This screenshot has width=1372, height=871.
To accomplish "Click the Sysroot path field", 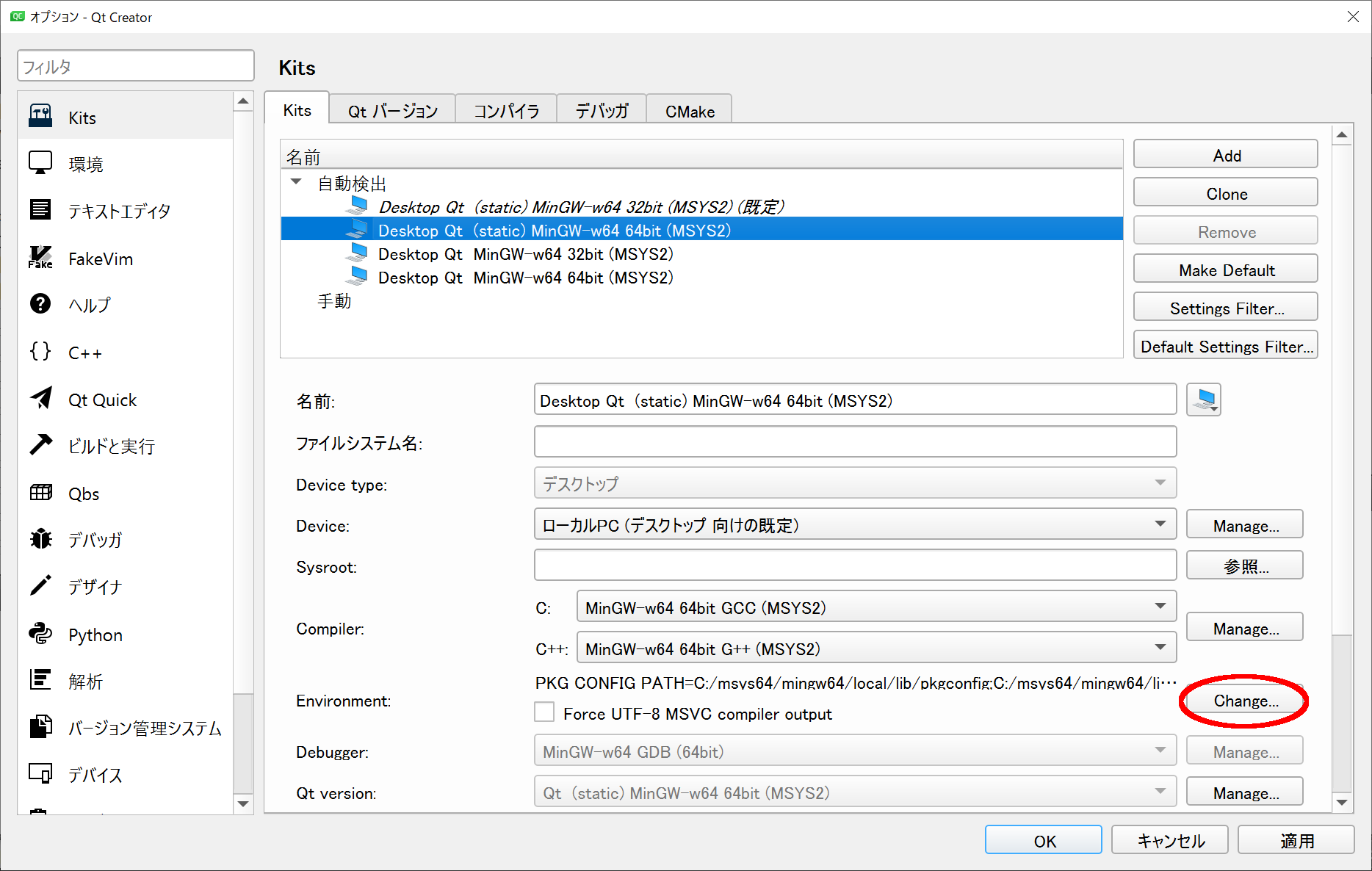I will 855,565.
